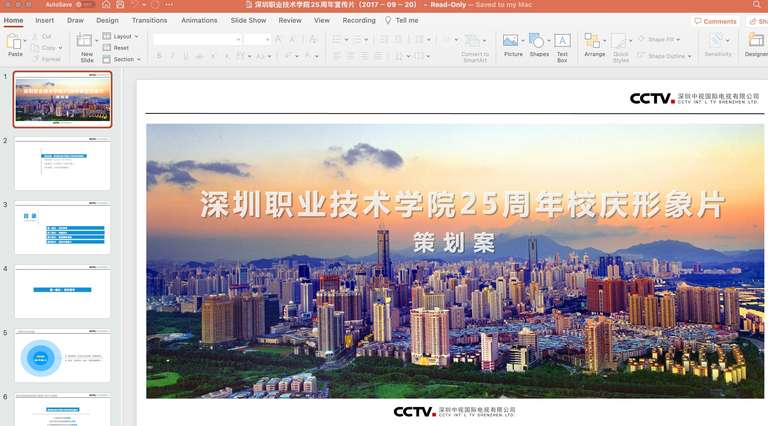Select slide 1 thumbnail
768x426 pixels.
click(x=62, y=99)
